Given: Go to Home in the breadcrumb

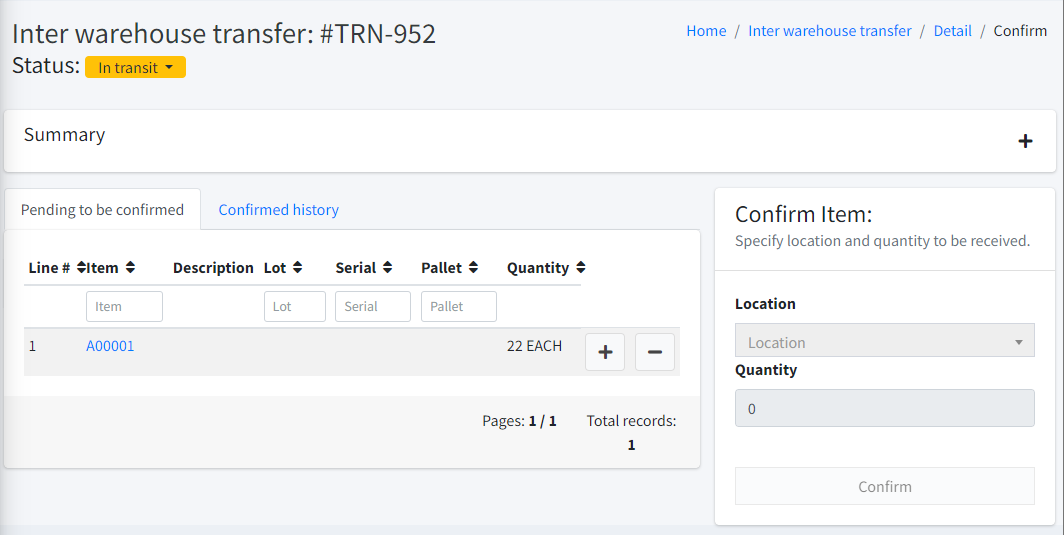Looking at the screenshot, I should [x=706, y=31].
